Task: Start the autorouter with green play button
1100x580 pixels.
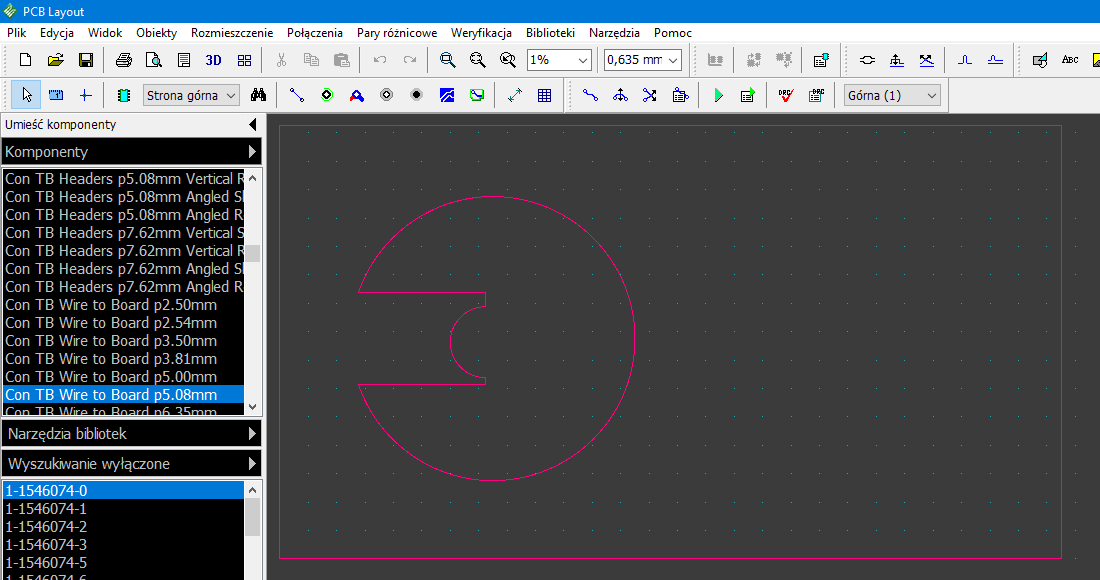Action: (x=718, y=96)
